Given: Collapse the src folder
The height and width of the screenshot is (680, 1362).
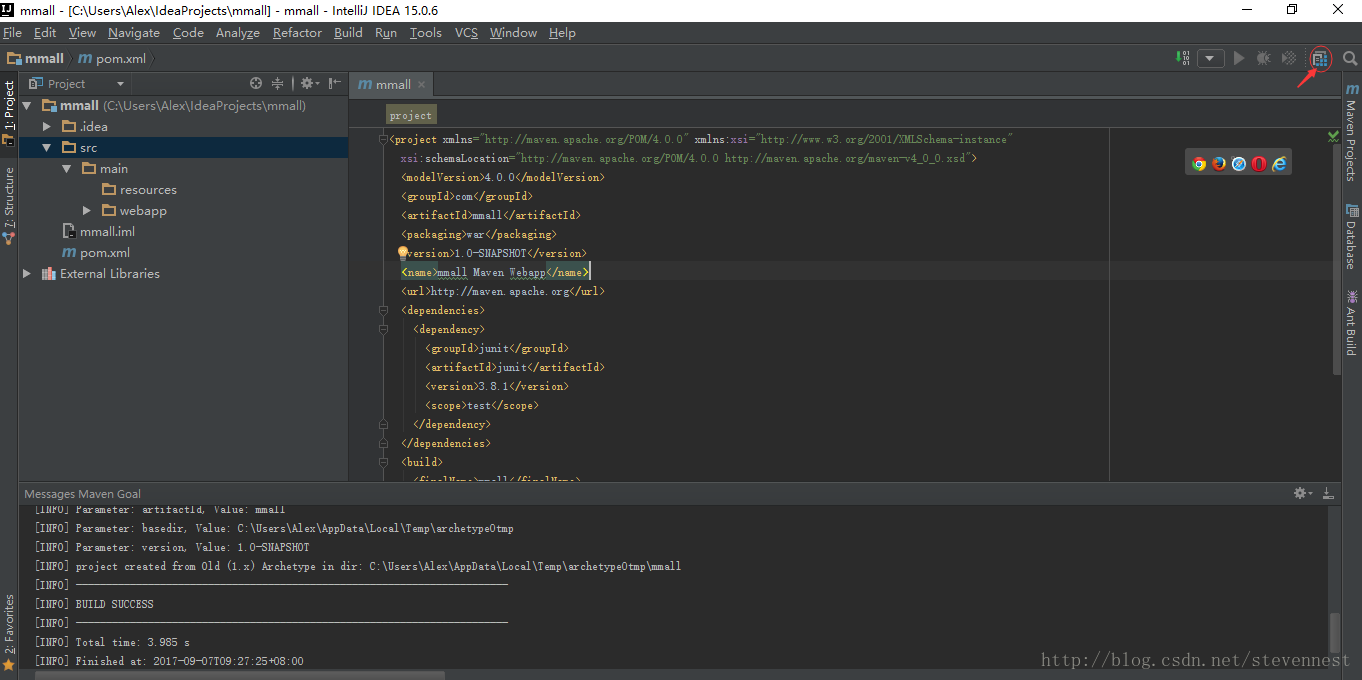Looking at the screenshot, I should [46, 148].
